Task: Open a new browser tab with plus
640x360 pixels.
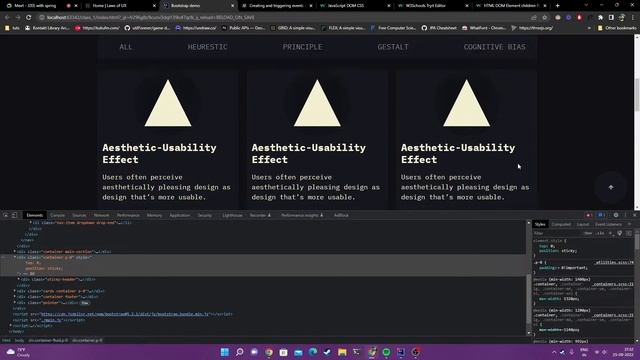Action: [558, 6]
